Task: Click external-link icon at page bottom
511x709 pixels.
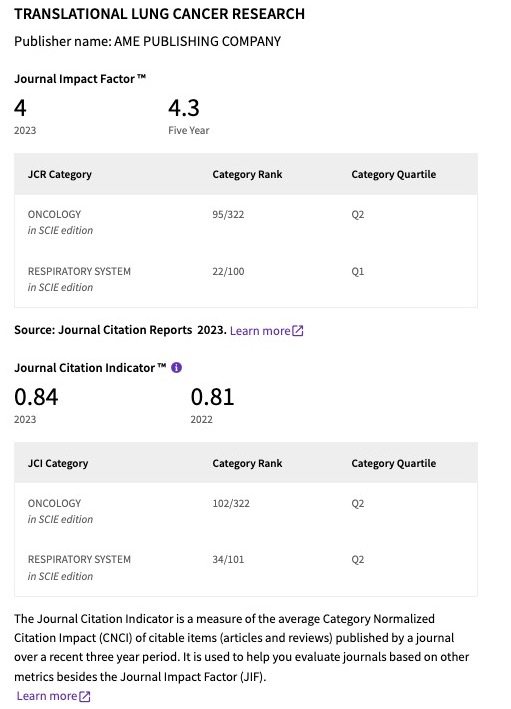Action: [85, 696]
